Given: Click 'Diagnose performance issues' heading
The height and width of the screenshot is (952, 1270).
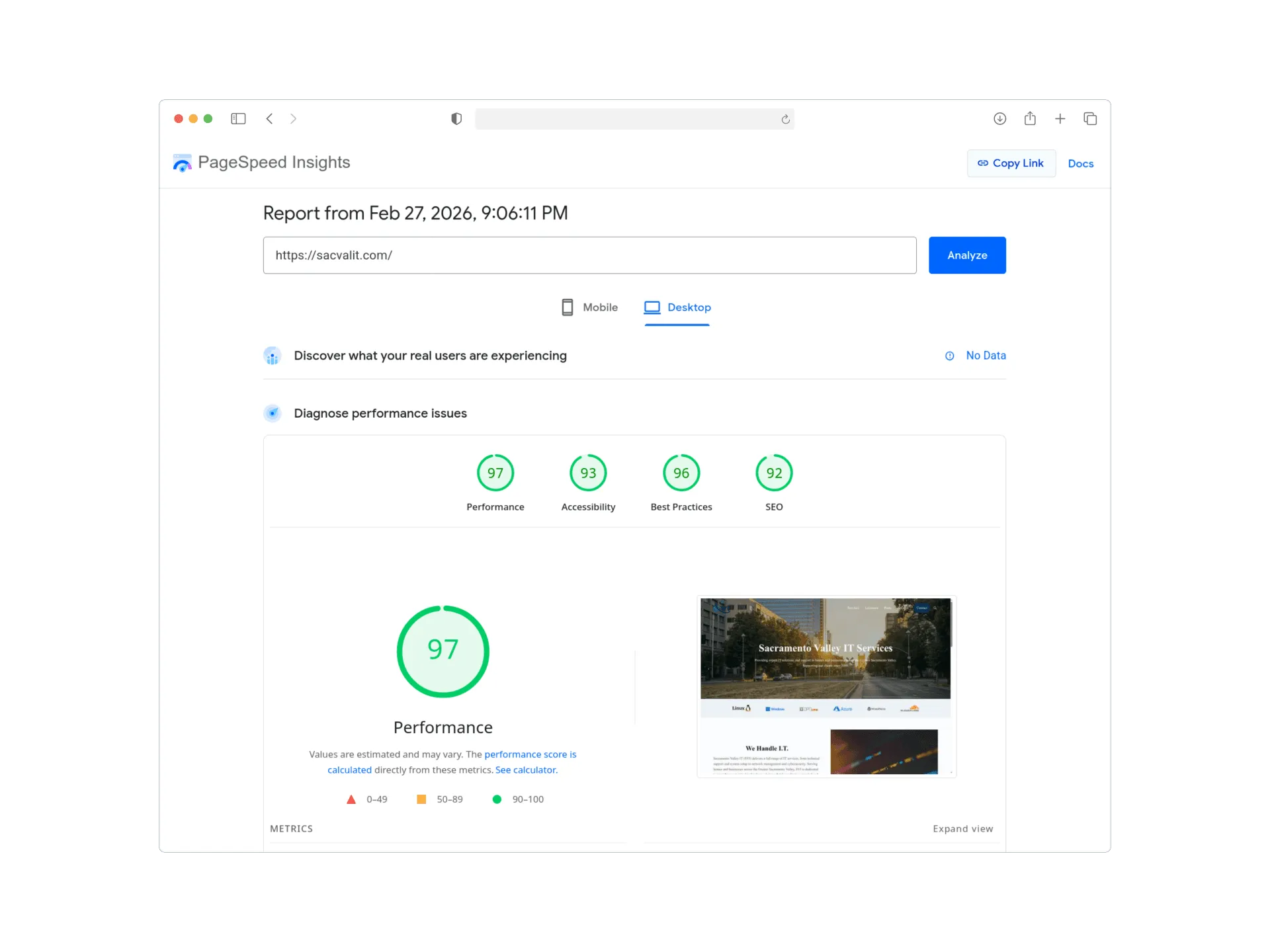Looking at the screenshot, I should (380, 413).
